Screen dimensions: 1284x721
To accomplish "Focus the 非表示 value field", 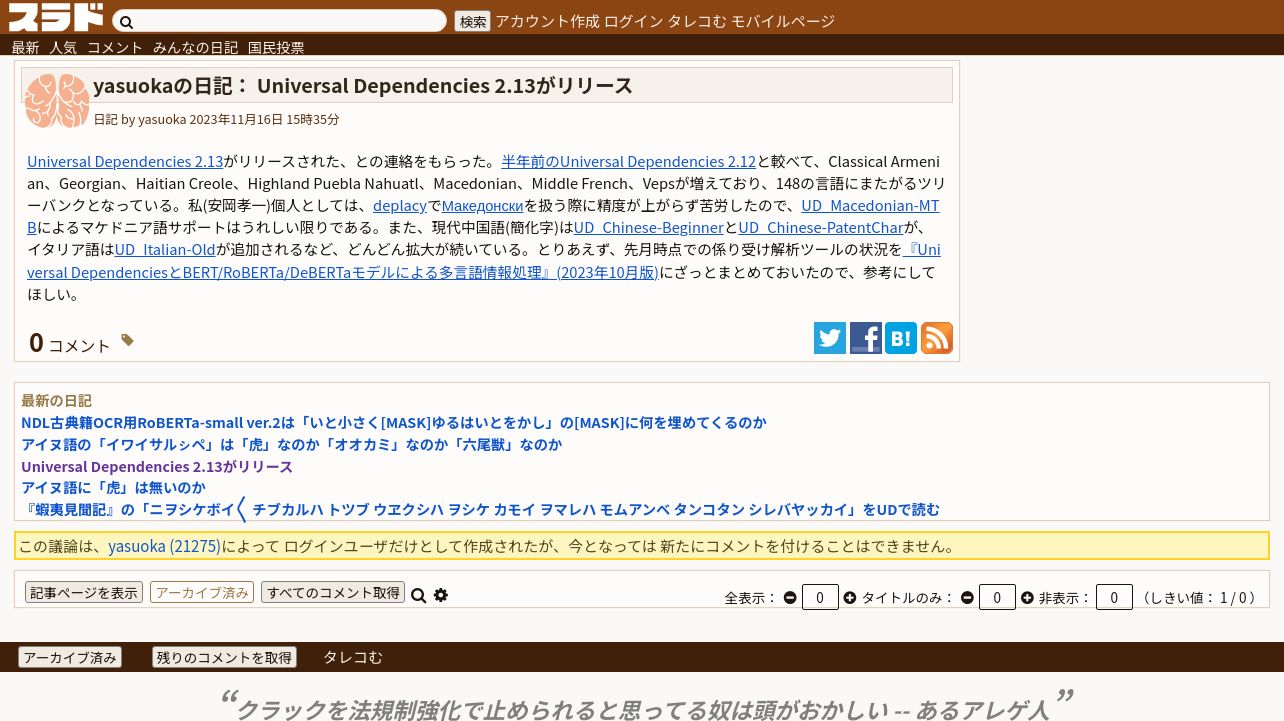I will click(1114, 597).
